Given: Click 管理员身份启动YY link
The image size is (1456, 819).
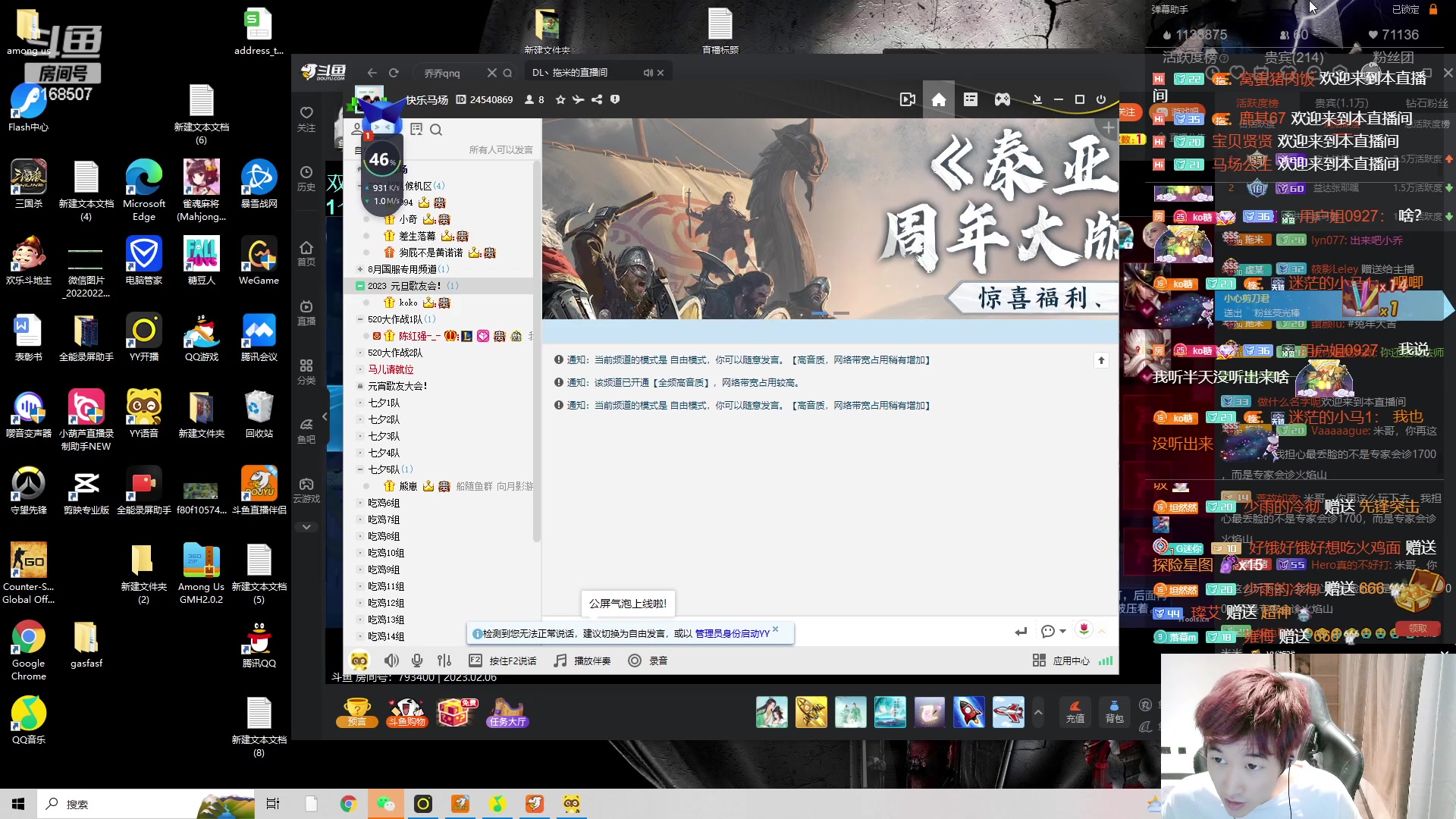Looking at the screenshot, I should point(733,634).
